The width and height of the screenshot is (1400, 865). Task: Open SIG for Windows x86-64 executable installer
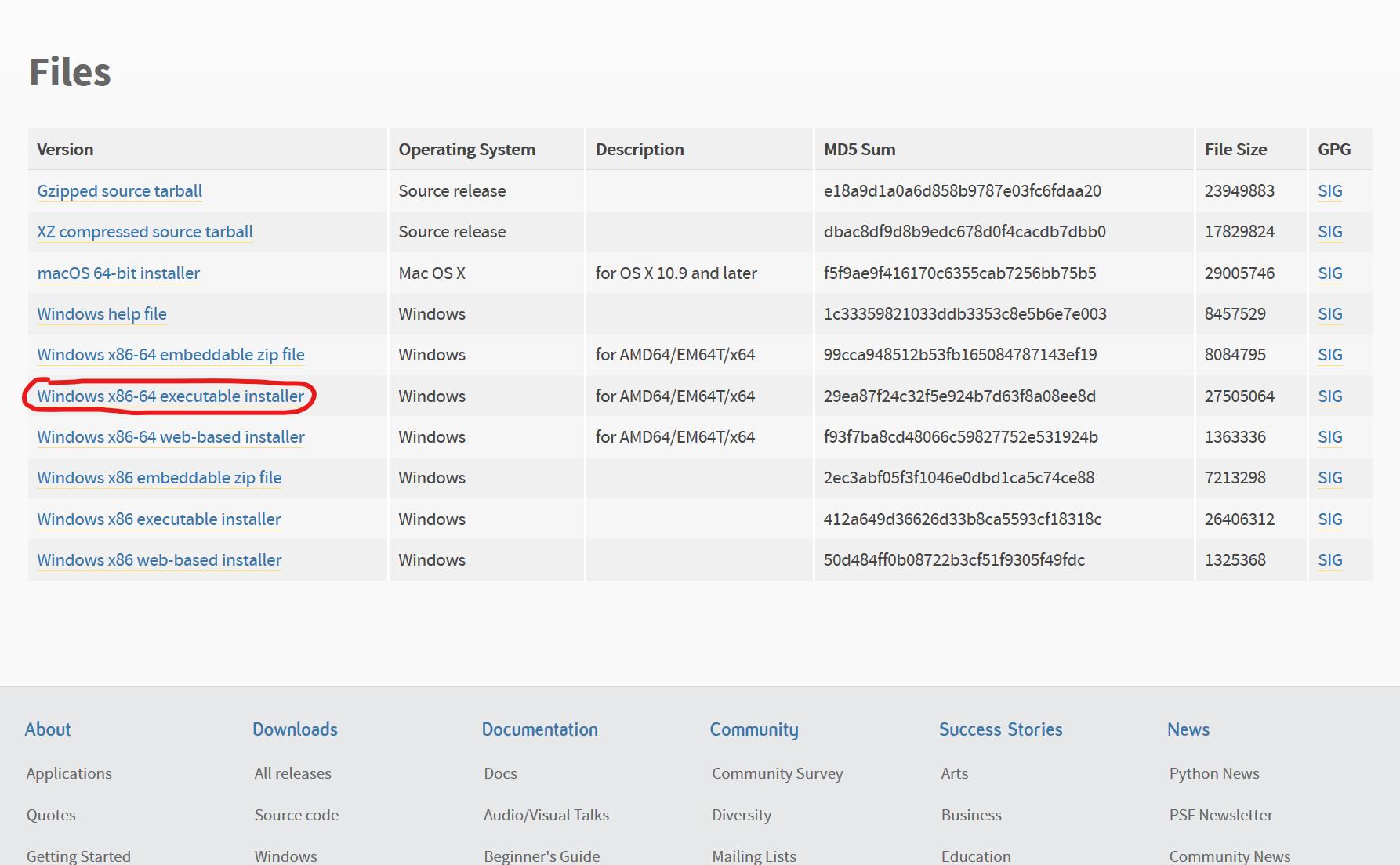point(1330,396)
